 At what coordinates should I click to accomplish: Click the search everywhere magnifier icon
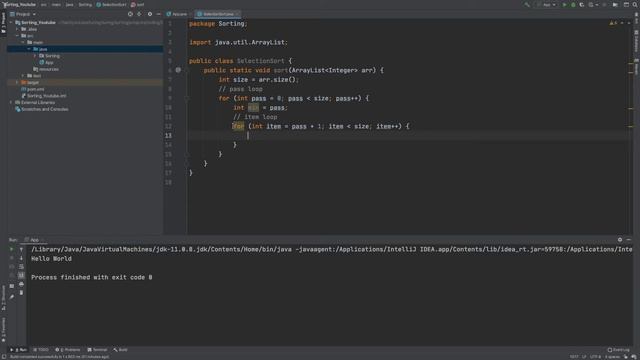(x=635, y=5)
